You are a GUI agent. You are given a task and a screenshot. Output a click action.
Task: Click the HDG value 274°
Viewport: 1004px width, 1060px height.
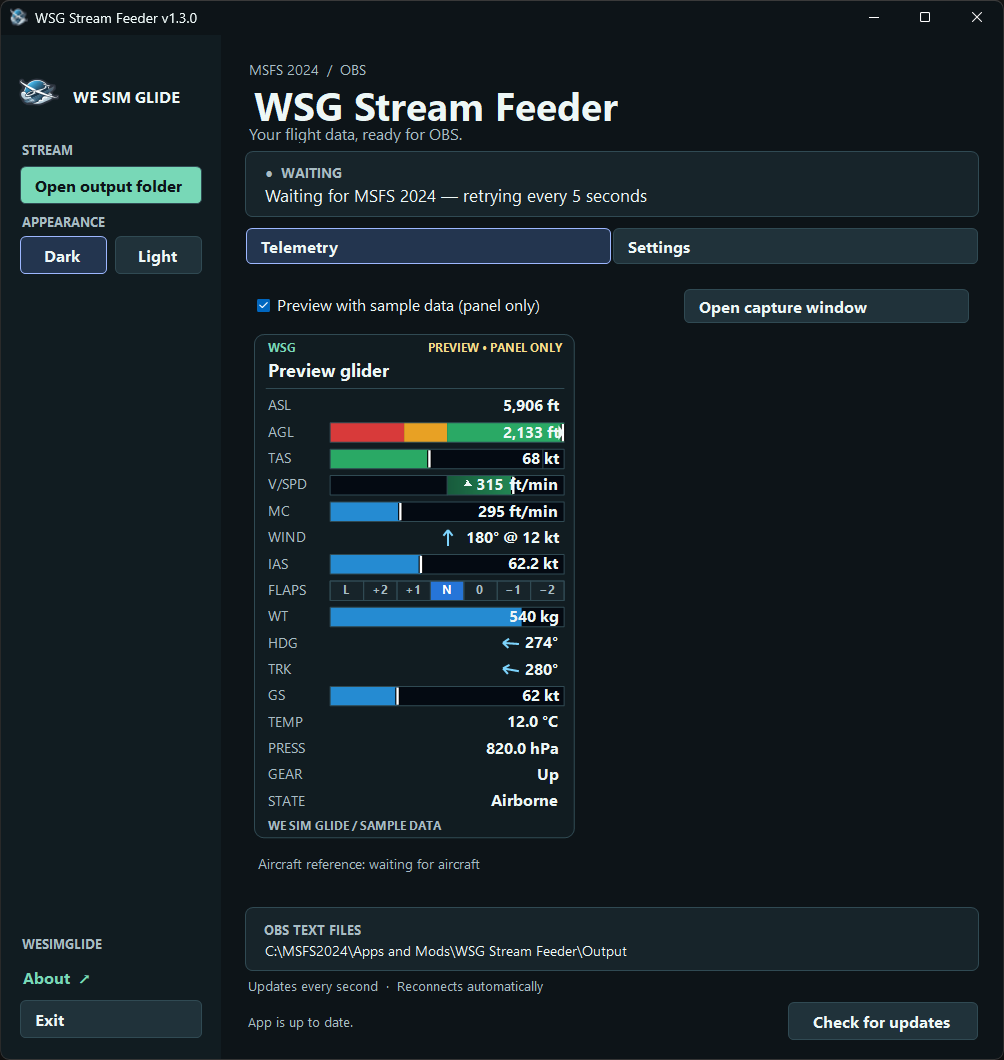pyautogui.click(x=542, y=643)
